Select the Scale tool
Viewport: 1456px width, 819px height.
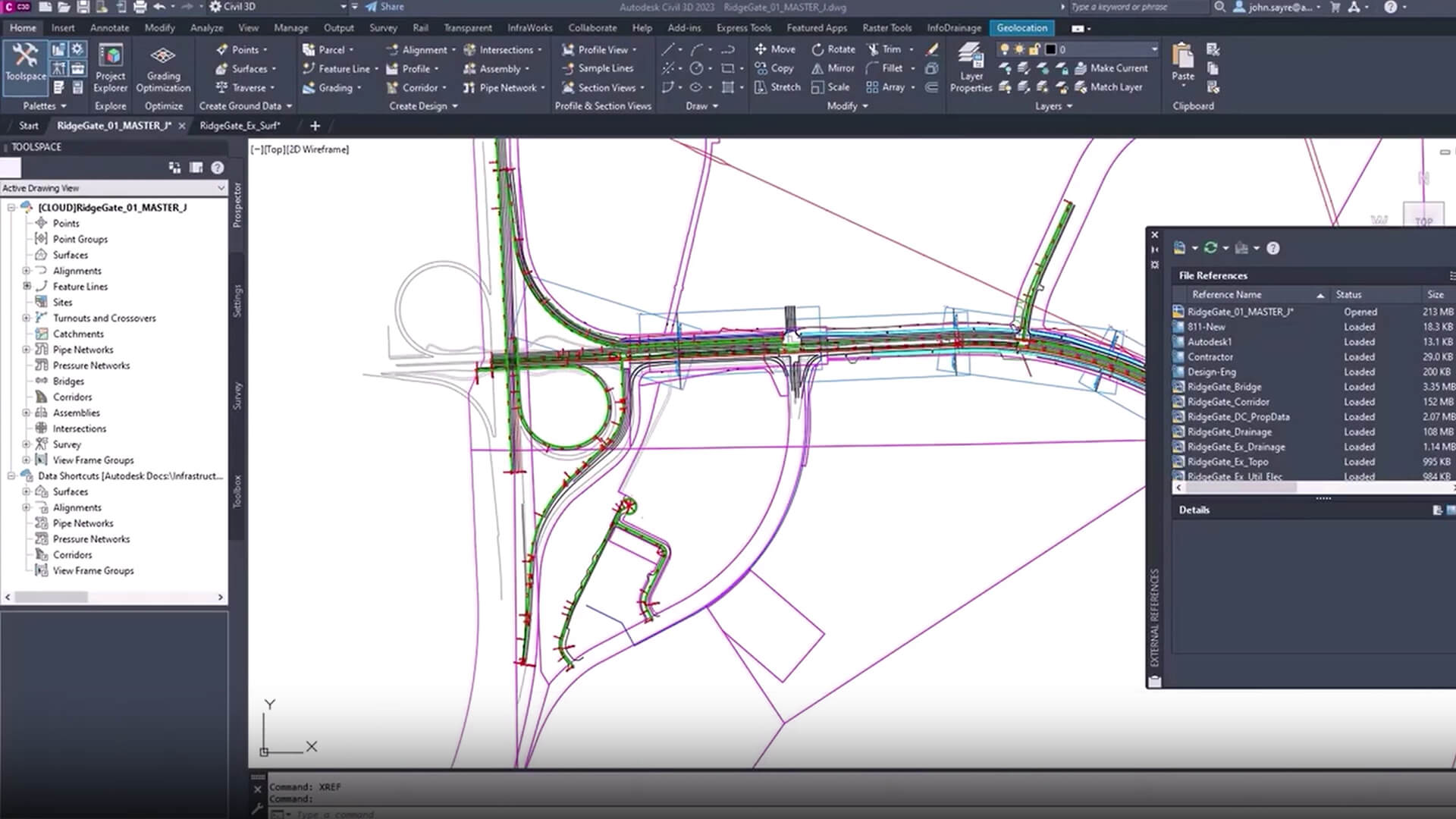pyautogui.click(x=830, y=87)
